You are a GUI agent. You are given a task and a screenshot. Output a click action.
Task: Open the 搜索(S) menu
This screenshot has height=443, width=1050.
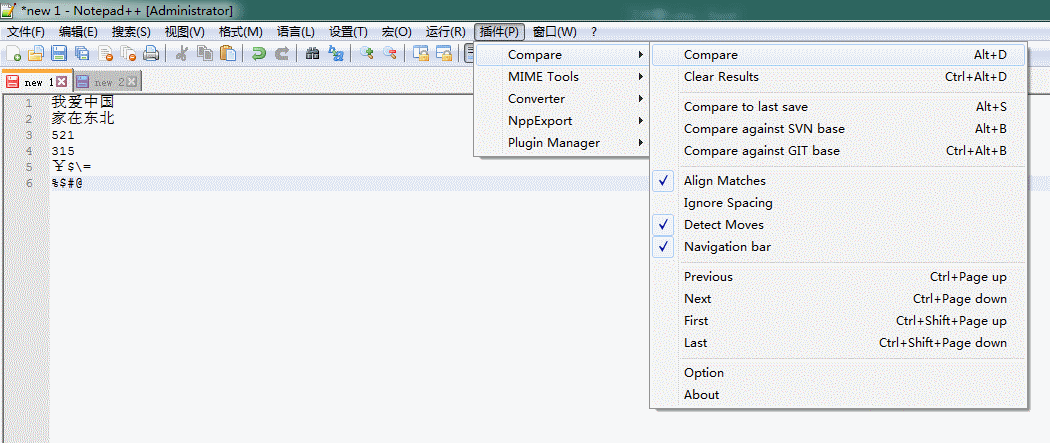click(x=131, y=31)
